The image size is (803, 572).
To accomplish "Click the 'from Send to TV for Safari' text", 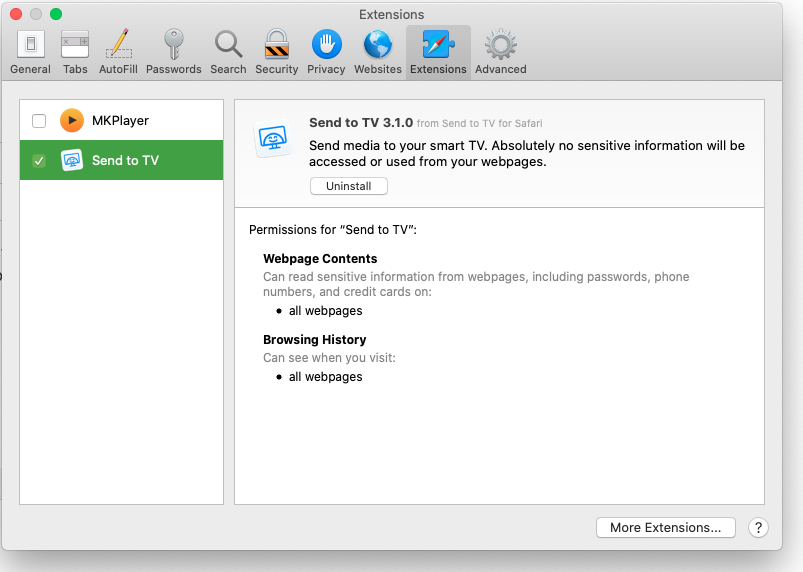I will 479,123.
